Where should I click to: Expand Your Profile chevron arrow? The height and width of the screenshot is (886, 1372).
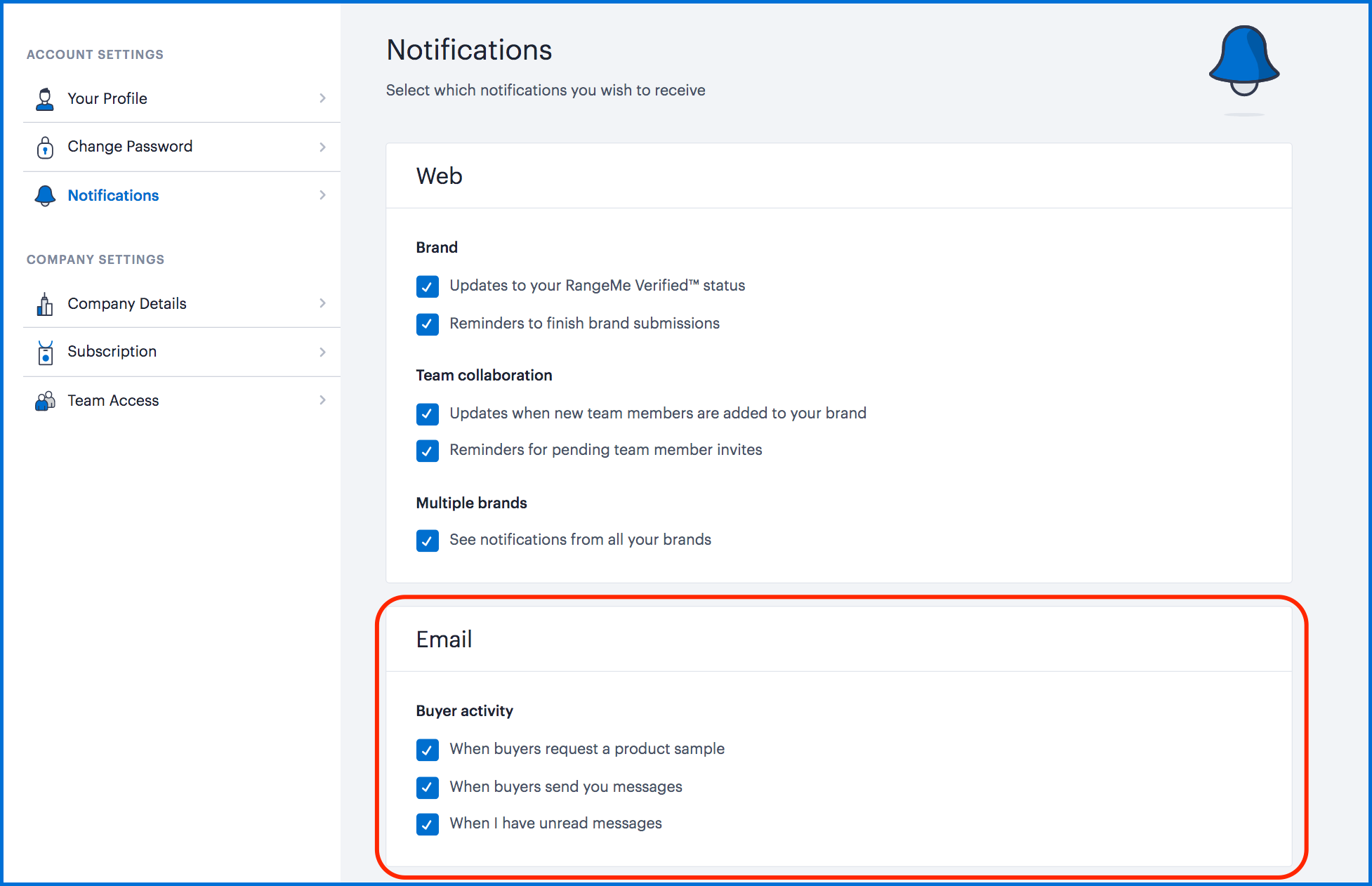(x=322, y=98)
